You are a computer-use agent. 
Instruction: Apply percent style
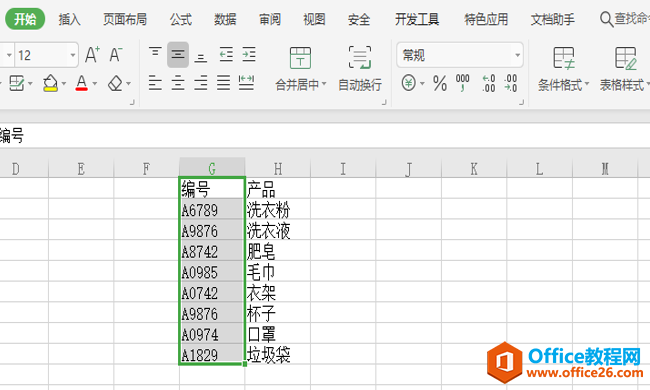pos(440,83)
